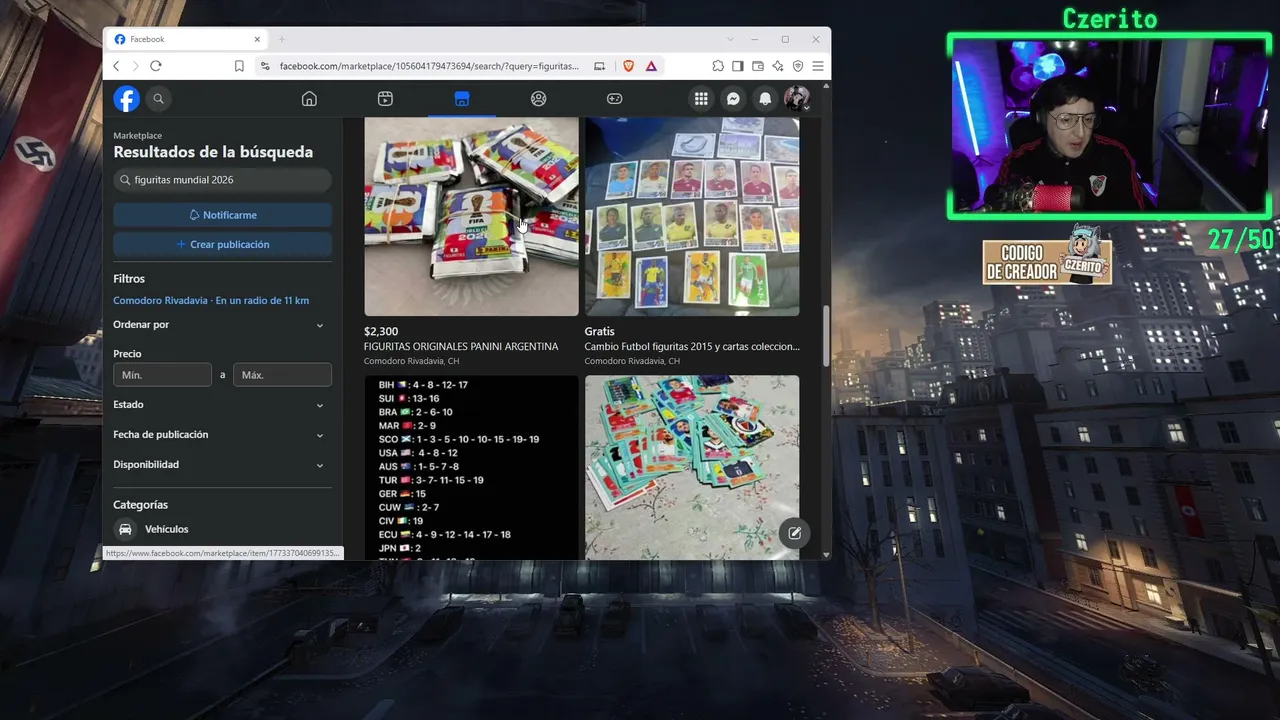Close the Facebook browser tab
Viewport: 1280px width, 720px height.
tap(257, 39)
